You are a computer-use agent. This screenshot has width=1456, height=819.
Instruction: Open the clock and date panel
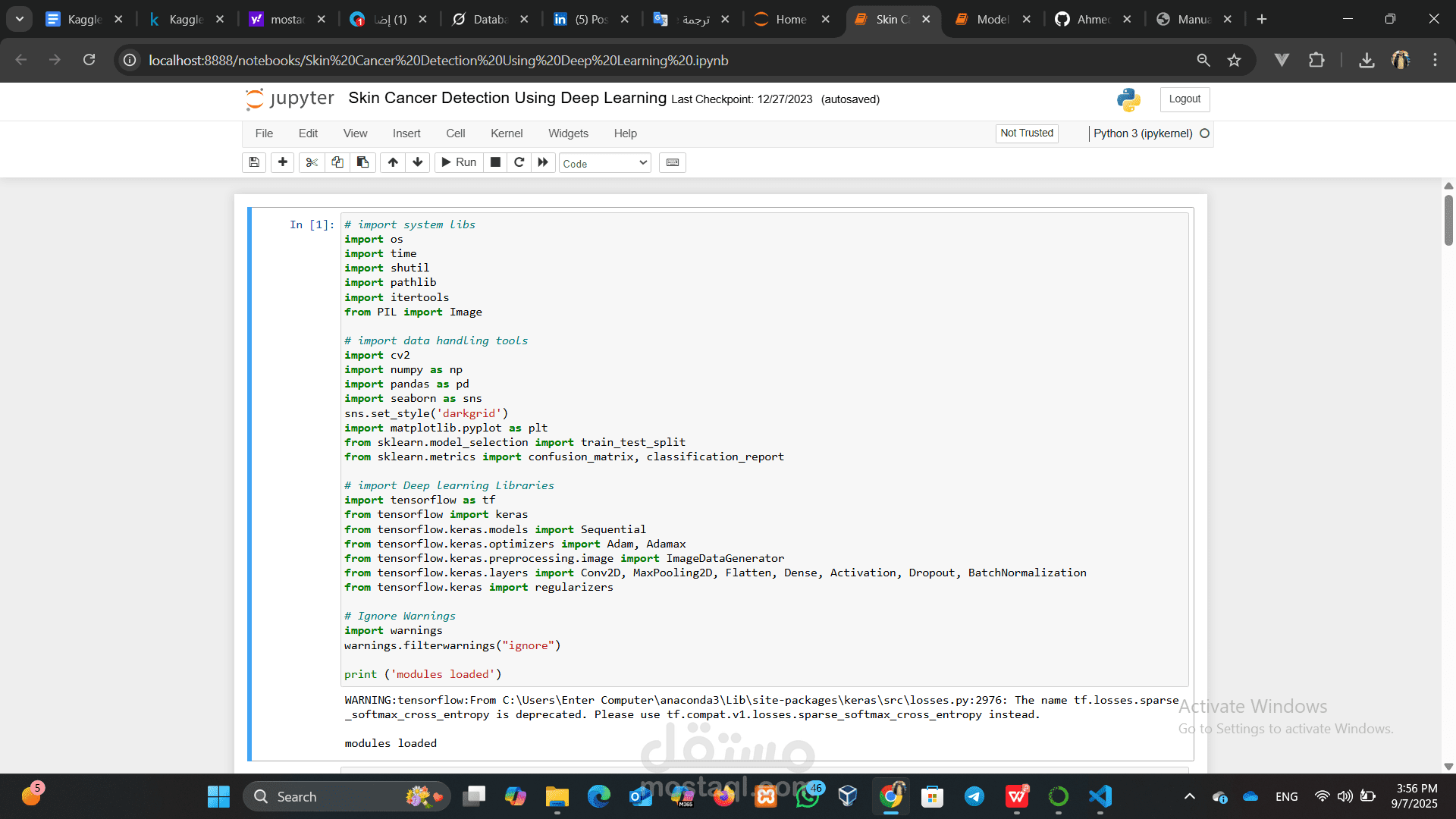[1415, 796]
